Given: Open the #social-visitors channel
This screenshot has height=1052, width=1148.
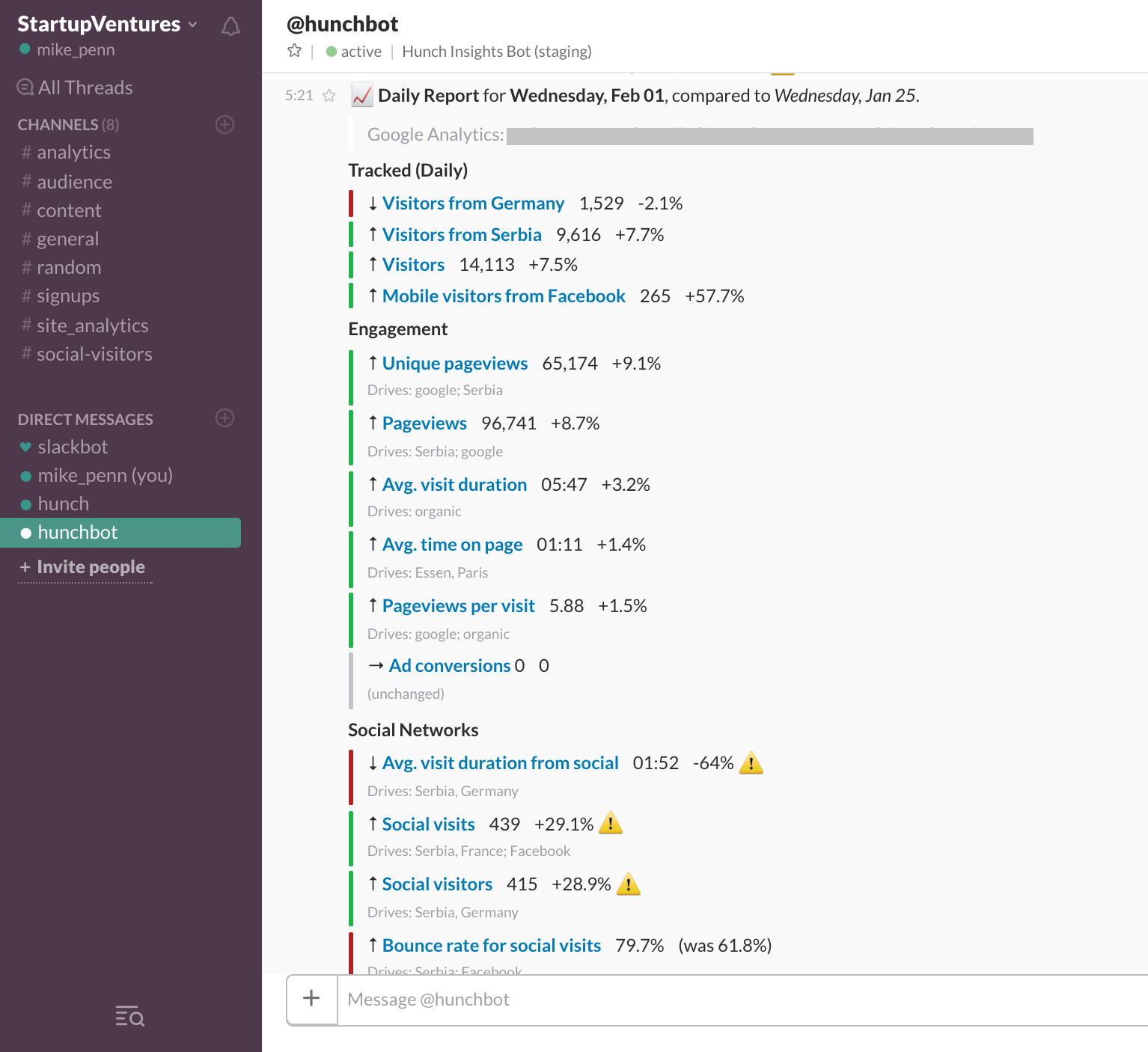Looking at the screenshot, I should click(x=94, y=355).
